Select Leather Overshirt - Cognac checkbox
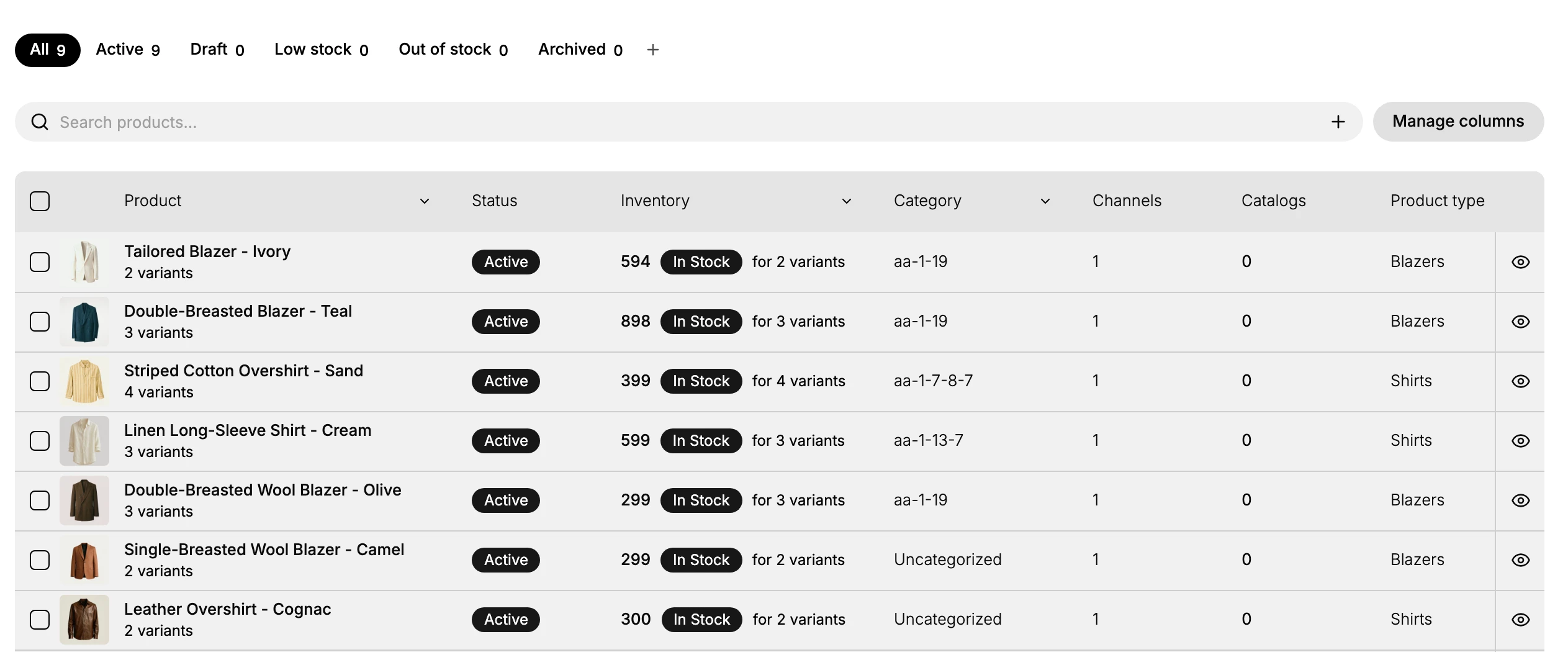This screenshot has width=1568, height=652. (x=40, y=620)
